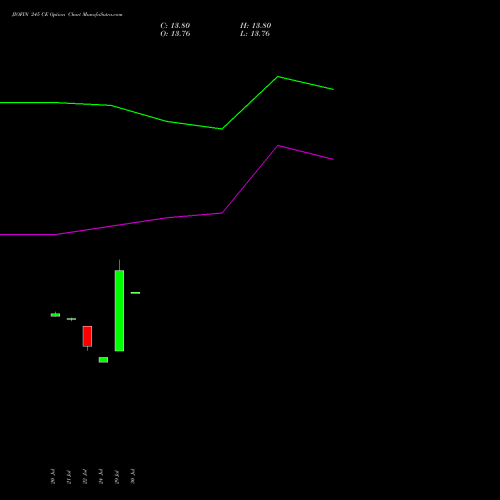500x500 pixels.
Task: Click the '22 Jul' date axis label
Action: click(x=85, y=476)
